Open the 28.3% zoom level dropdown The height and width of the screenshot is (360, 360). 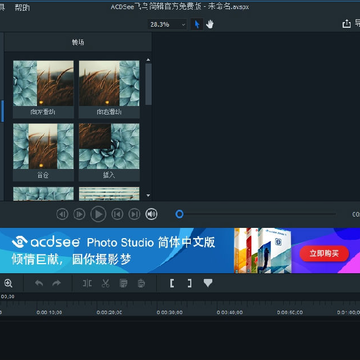[167, 24]
